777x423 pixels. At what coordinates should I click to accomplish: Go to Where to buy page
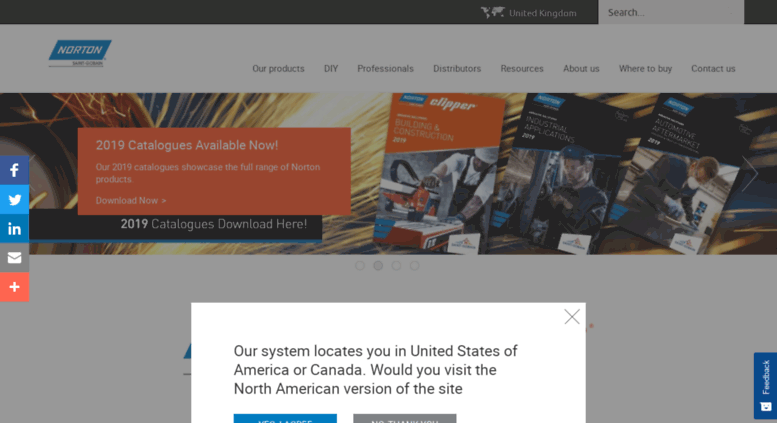(645, 69)
